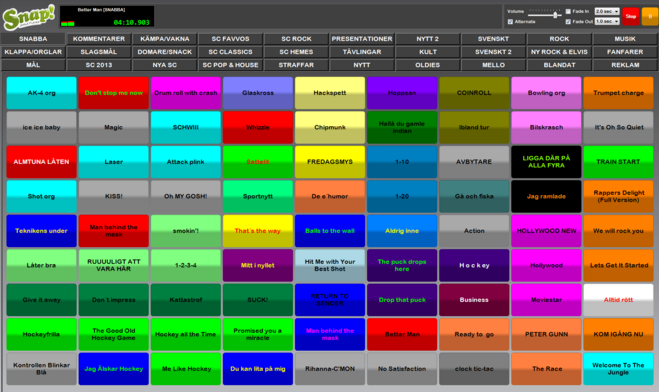
Task: Trigger the Bilskrasch sound
Action: pos(546,127)
